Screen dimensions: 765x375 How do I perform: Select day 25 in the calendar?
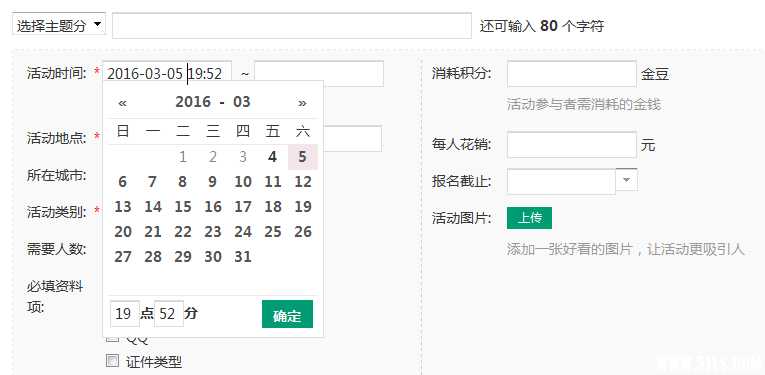(x=273, y=232)
